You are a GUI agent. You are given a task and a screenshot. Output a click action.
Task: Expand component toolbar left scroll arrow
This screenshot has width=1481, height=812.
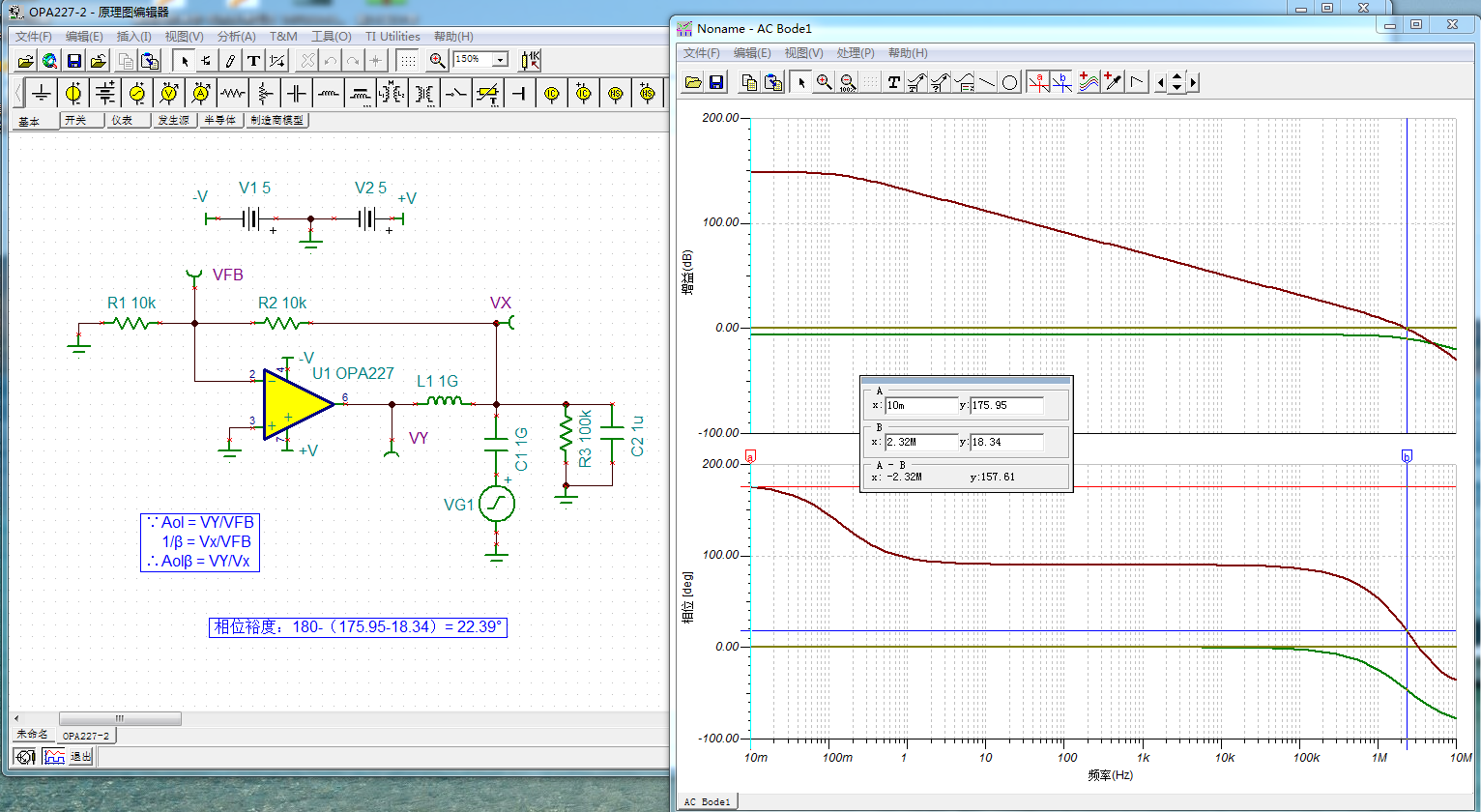point(18,93)
